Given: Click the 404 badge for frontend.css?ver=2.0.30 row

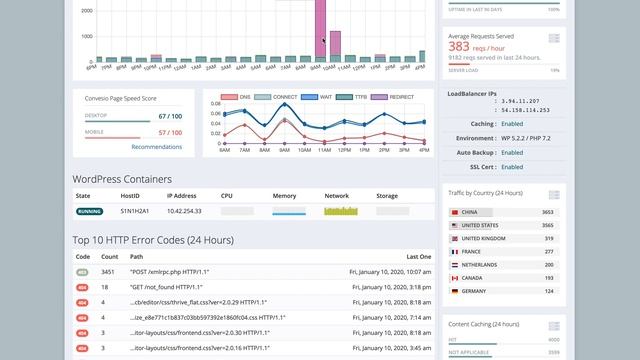Looking at the screenshot, I should coord(82,333).
